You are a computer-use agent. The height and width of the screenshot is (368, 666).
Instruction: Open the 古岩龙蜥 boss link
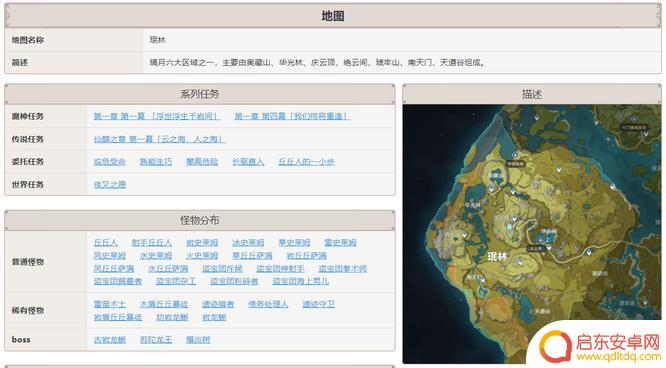[110, 340]
